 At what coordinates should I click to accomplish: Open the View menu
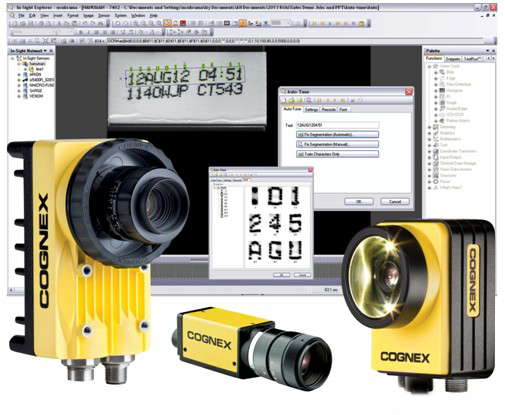click(44, 15)
